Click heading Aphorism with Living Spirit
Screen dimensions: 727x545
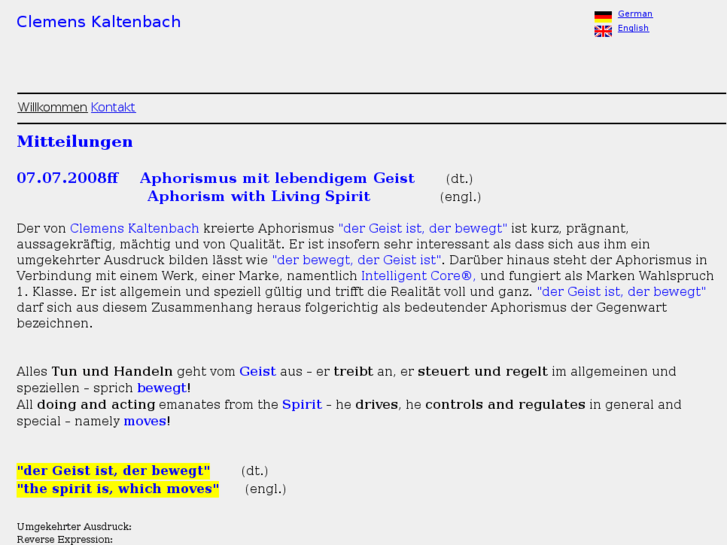pyautogui.click(x=259, y=196)
